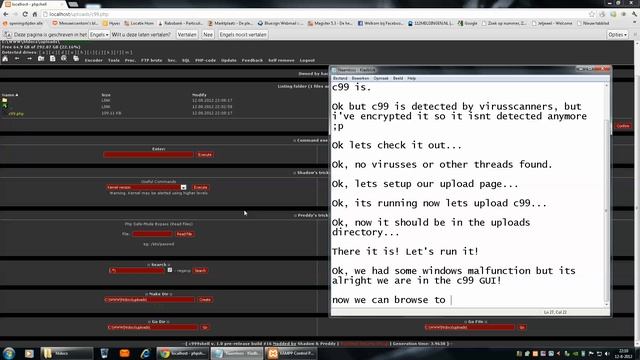Toggle the regexp checkbox in Search

(x=170, y=270)
